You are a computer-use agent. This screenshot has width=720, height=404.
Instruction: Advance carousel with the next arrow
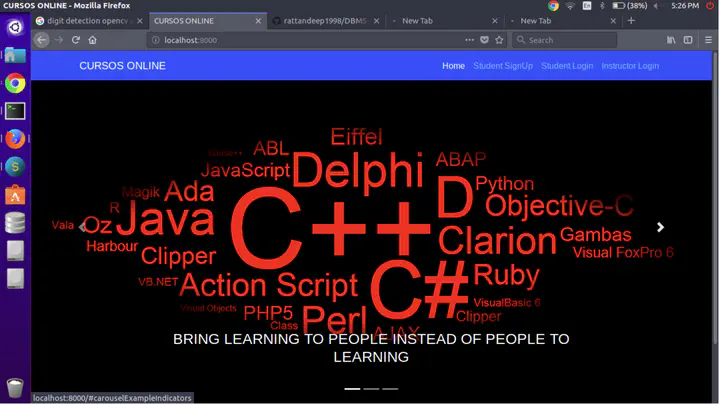pos(660,228)
